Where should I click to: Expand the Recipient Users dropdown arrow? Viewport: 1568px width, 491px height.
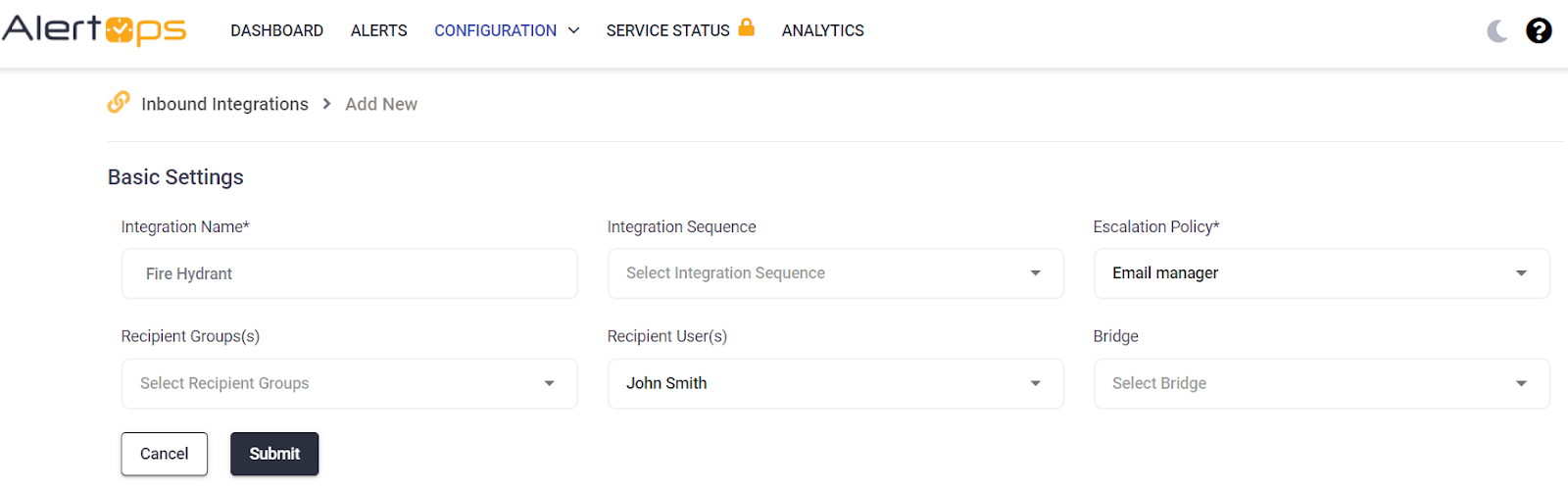tap(1035, 383)
